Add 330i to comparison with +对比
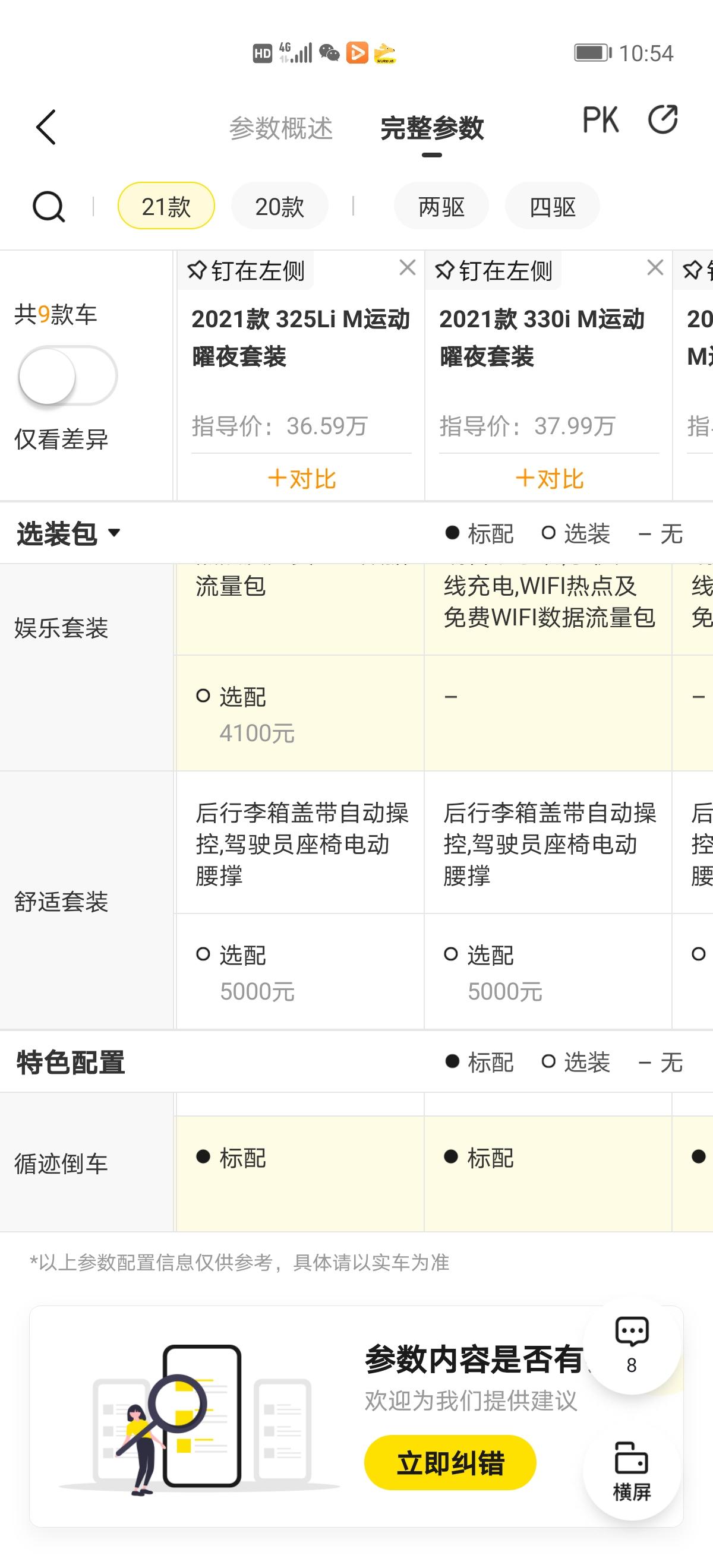Screen dimensions: 713x1568 [549, 479]
